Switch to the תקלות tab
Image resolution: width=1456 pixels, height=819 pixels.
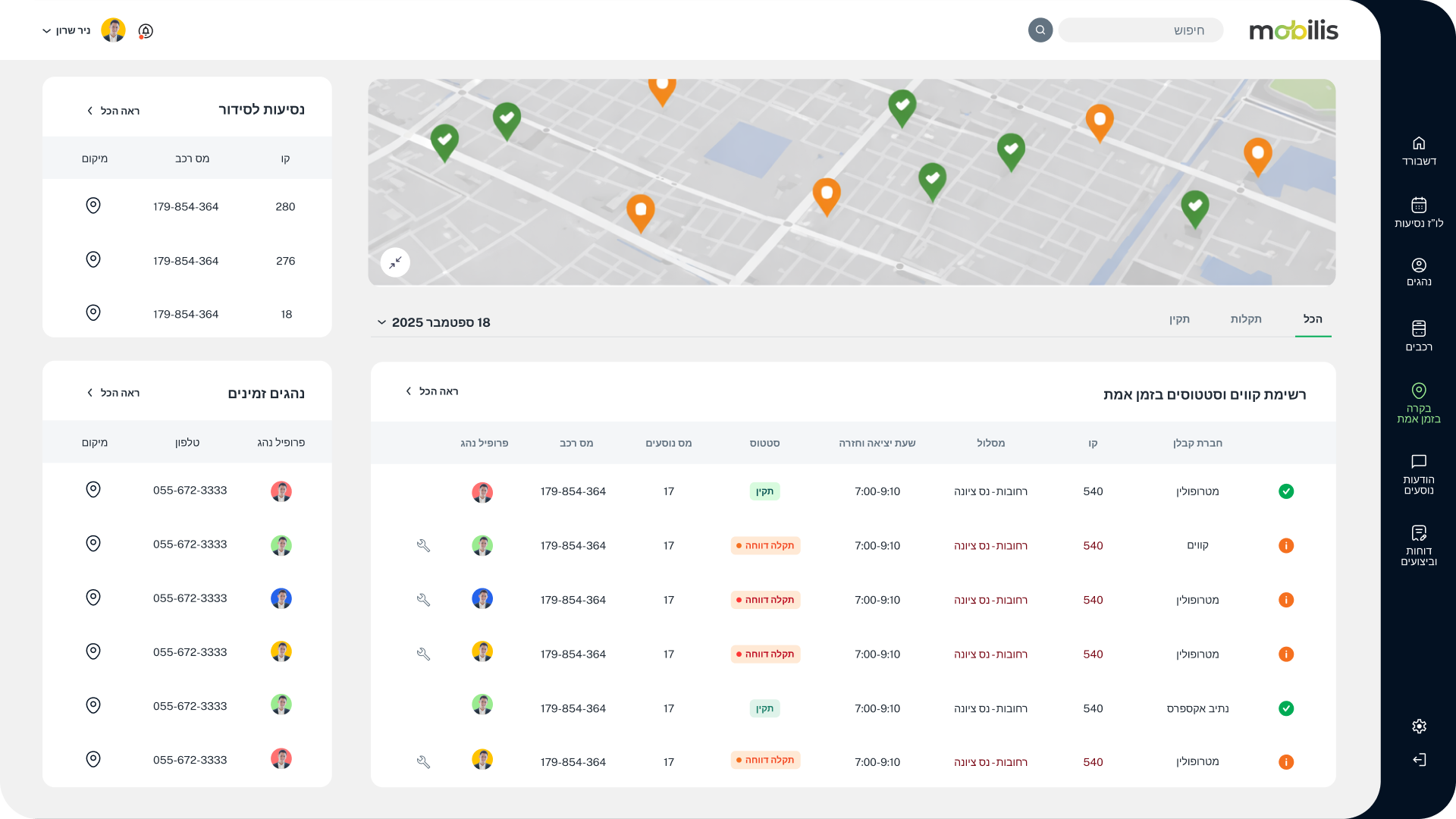click(1245, 319)
